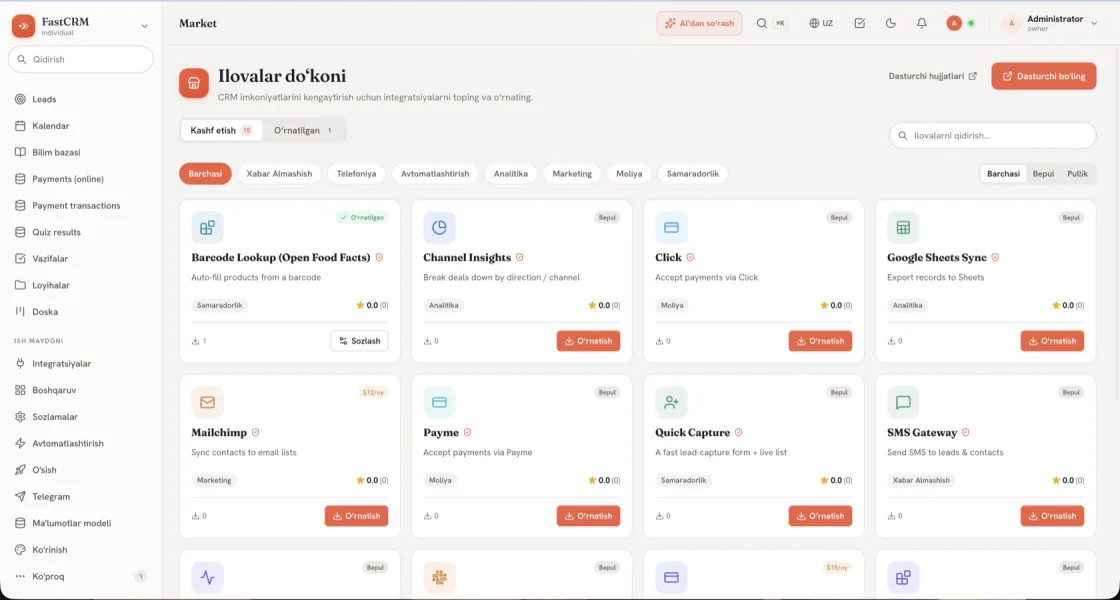Show only Pullik paid apps
Screen dimensions: 1120x600
coord(1077,174)
